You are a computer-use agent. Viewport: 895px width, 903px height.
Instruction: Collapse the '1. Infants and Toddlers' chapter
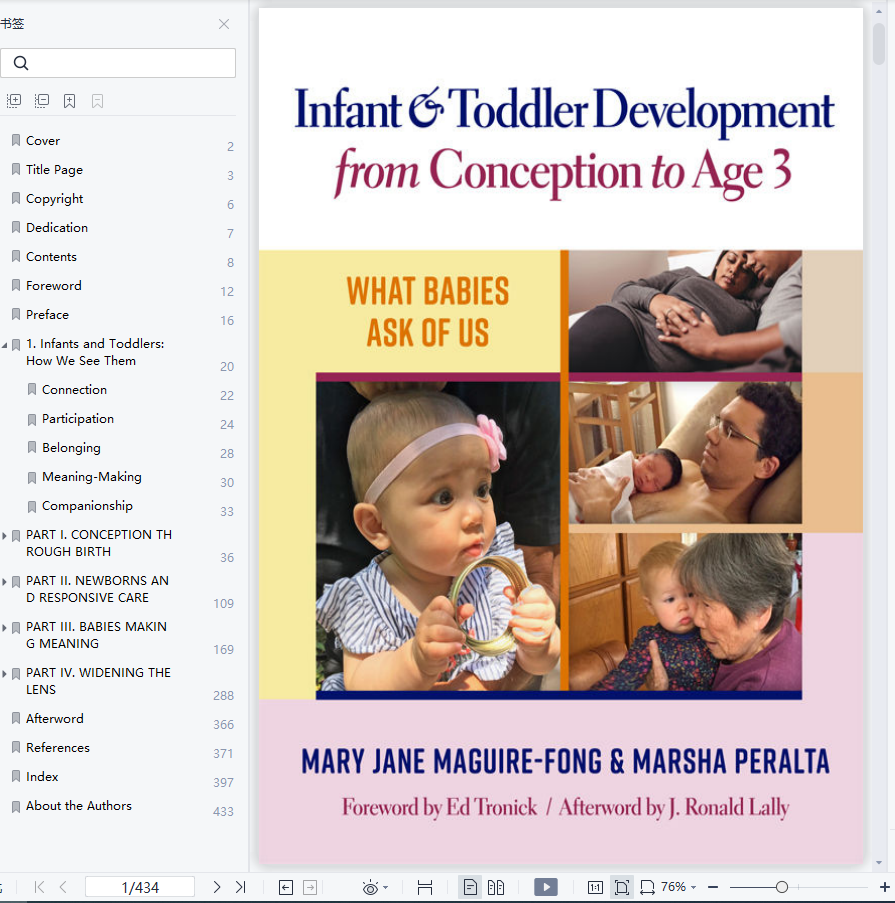[x=5, y=346]
